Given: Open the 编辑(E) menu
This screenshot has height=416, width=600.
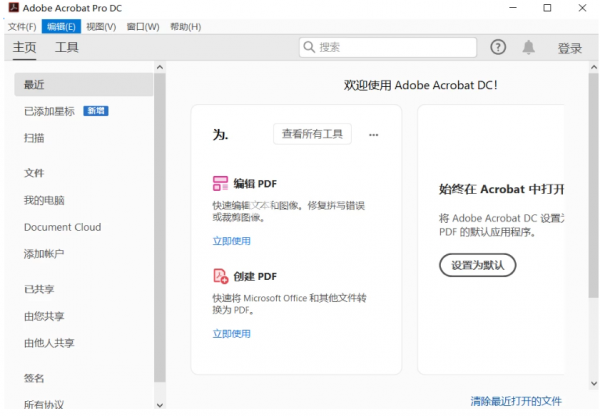Looking at the screenshot, I should pyautogui.click(x=61, y=27).
